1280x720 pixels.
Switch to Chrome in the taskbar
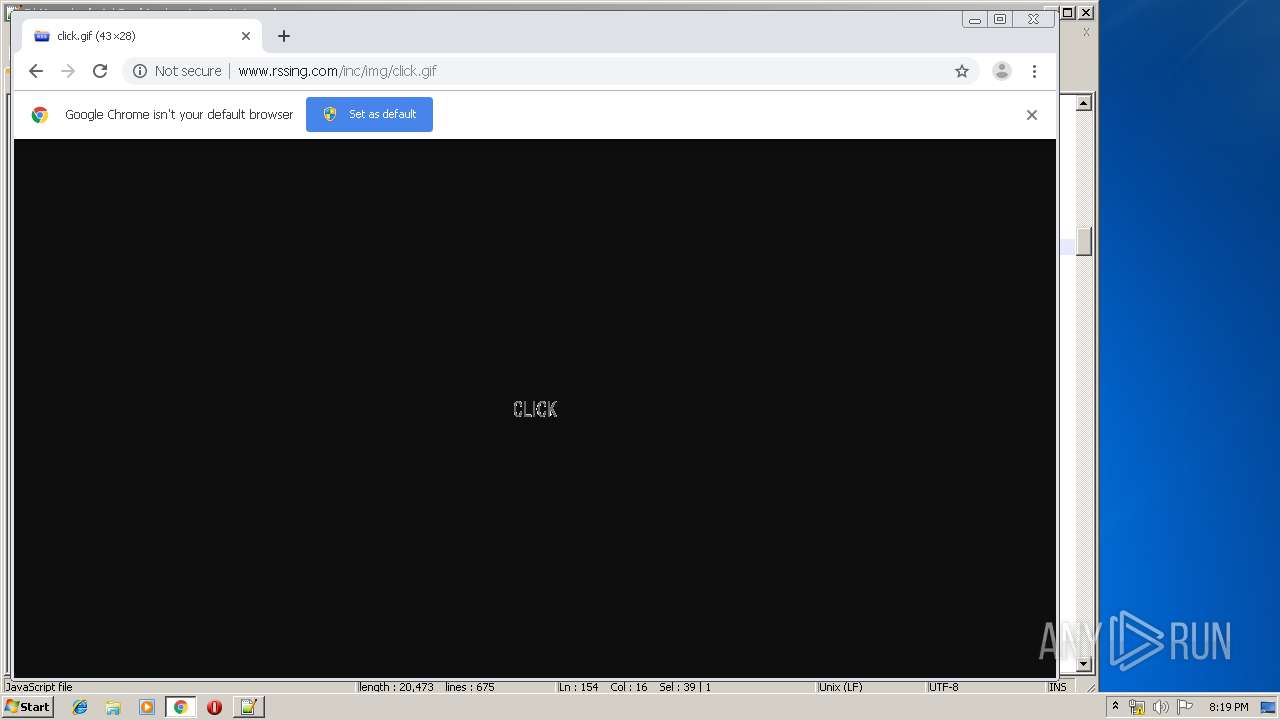(x=180, y=707)
